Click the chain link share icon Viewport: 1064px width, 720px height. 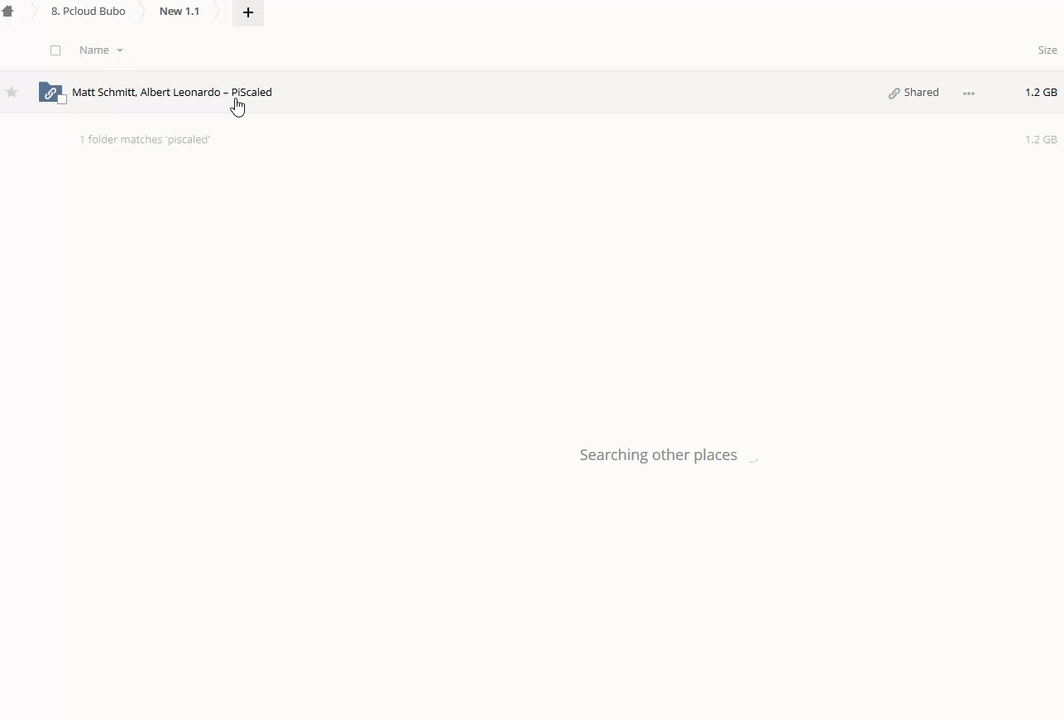(x=894, y=93)
